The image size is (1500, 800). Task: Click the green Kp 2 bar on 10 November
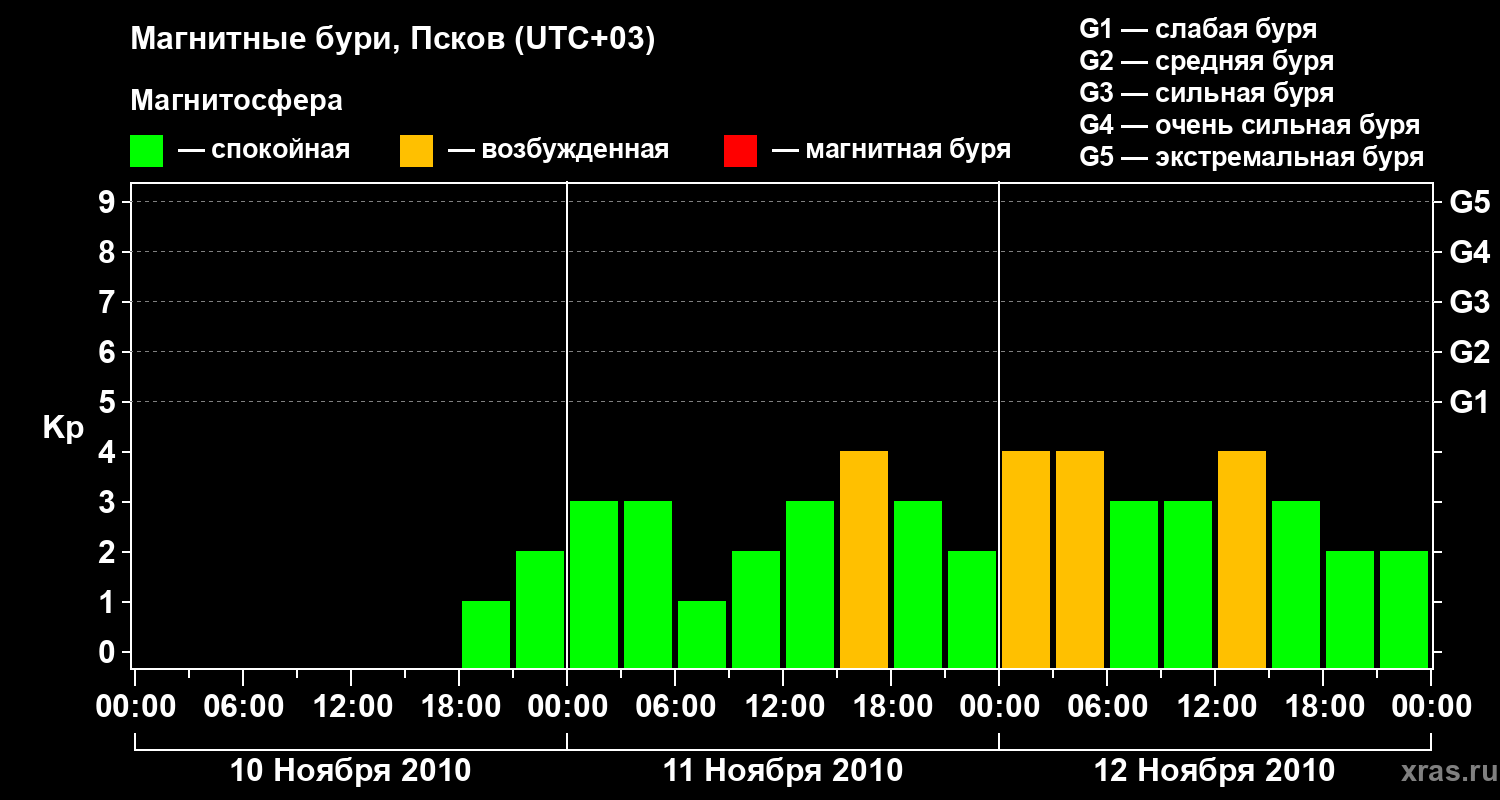[x=540, y=609]
